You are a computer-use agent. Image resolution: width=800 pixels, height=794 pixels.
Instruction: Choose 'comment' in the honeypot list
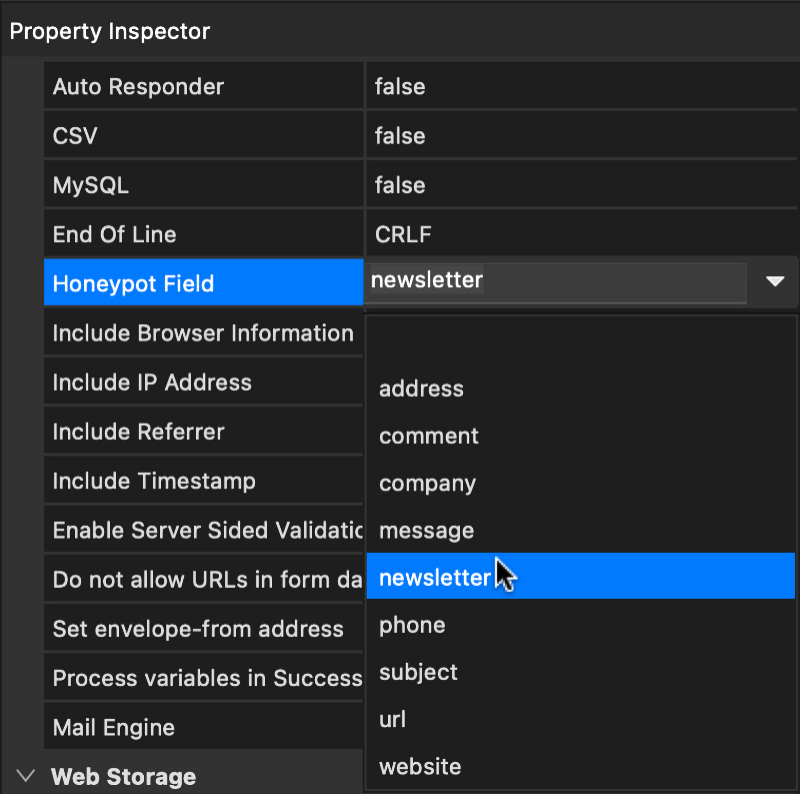tap(429, 436)
